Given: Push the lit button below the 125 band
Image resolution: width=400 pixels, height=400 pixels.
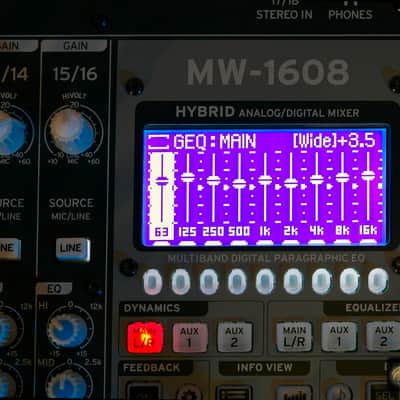Looking at the screenshot, I should pyautogui.click(x=181, y=282).
